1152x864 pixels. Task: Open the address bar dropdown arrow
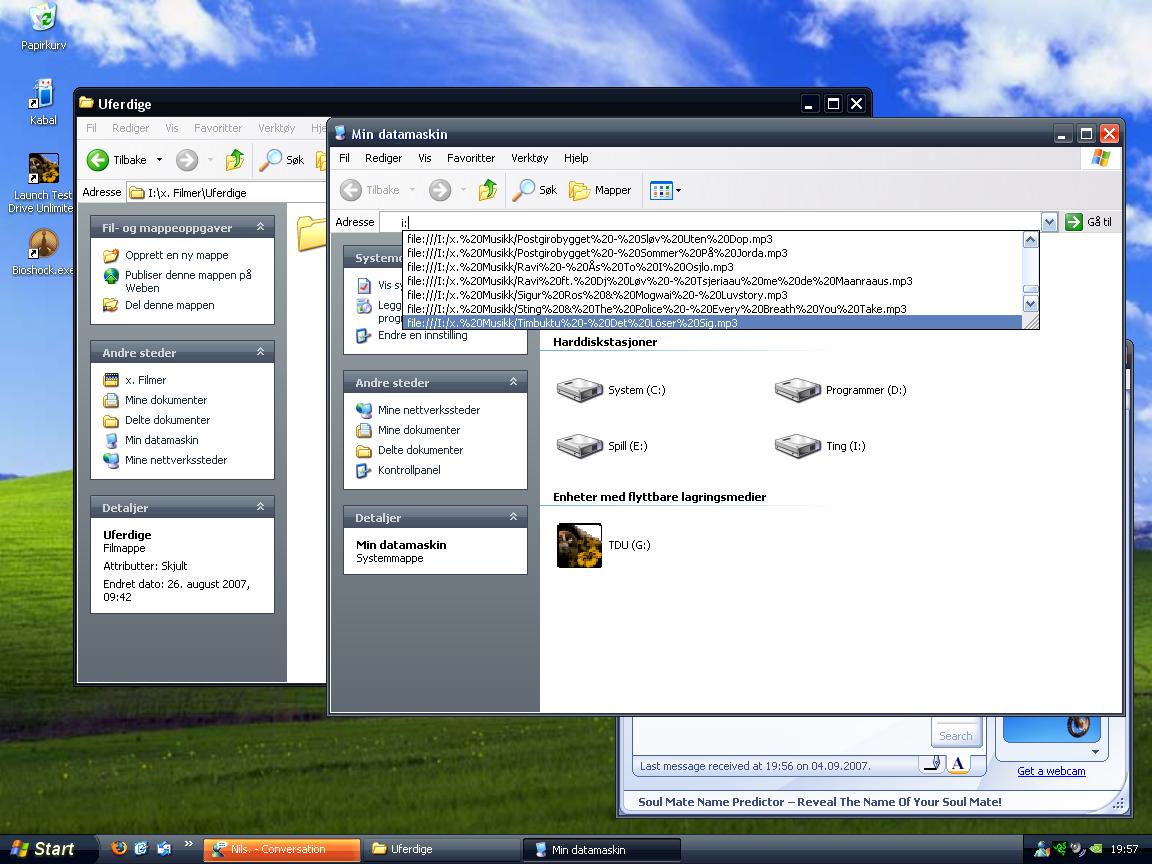coord(1049,222)
